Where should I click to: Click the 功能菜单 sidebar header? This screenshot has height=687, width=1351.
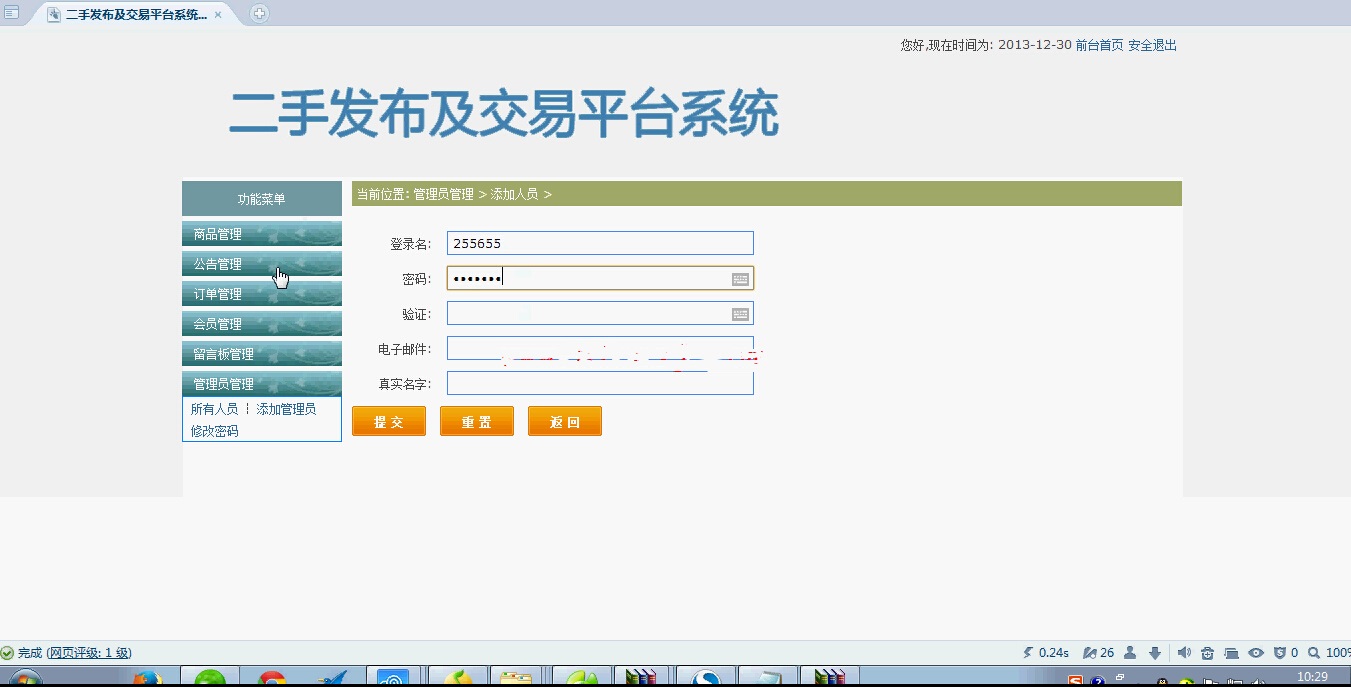click(x=262, y=199)
